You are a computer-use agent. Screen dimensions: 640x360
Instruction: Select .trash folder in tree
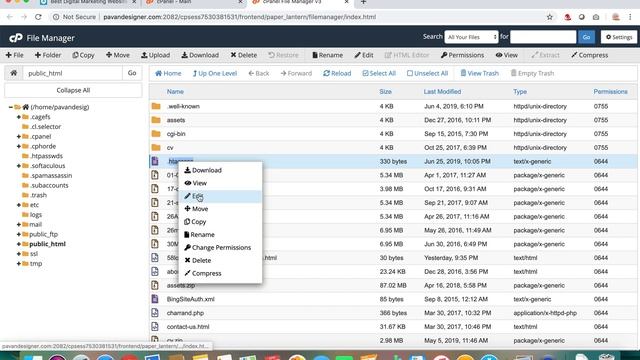click(x=38, y=195)
